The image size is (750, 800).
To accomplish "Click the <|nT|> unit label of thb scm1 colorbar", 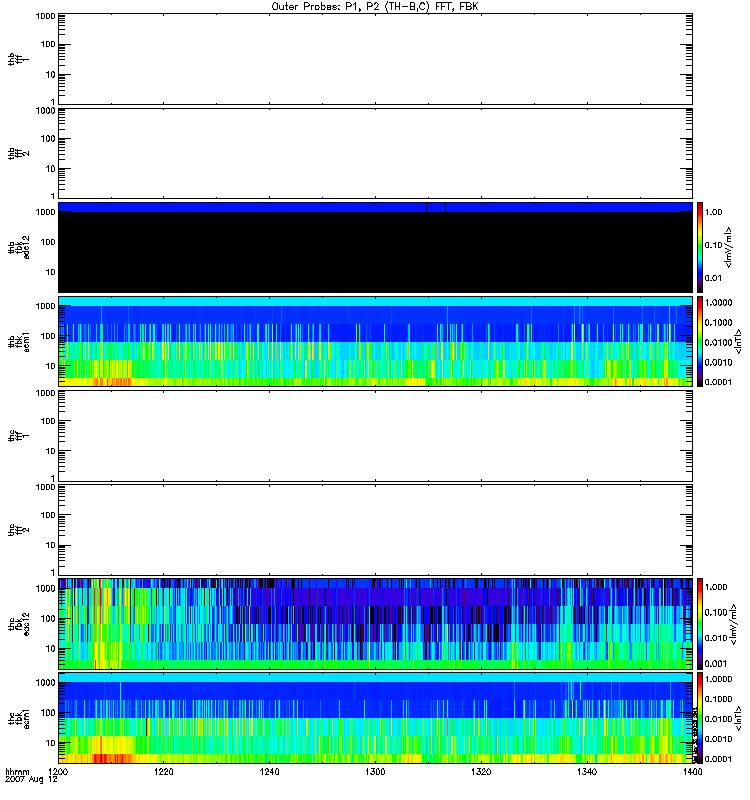I will click(x=738, y=341).
